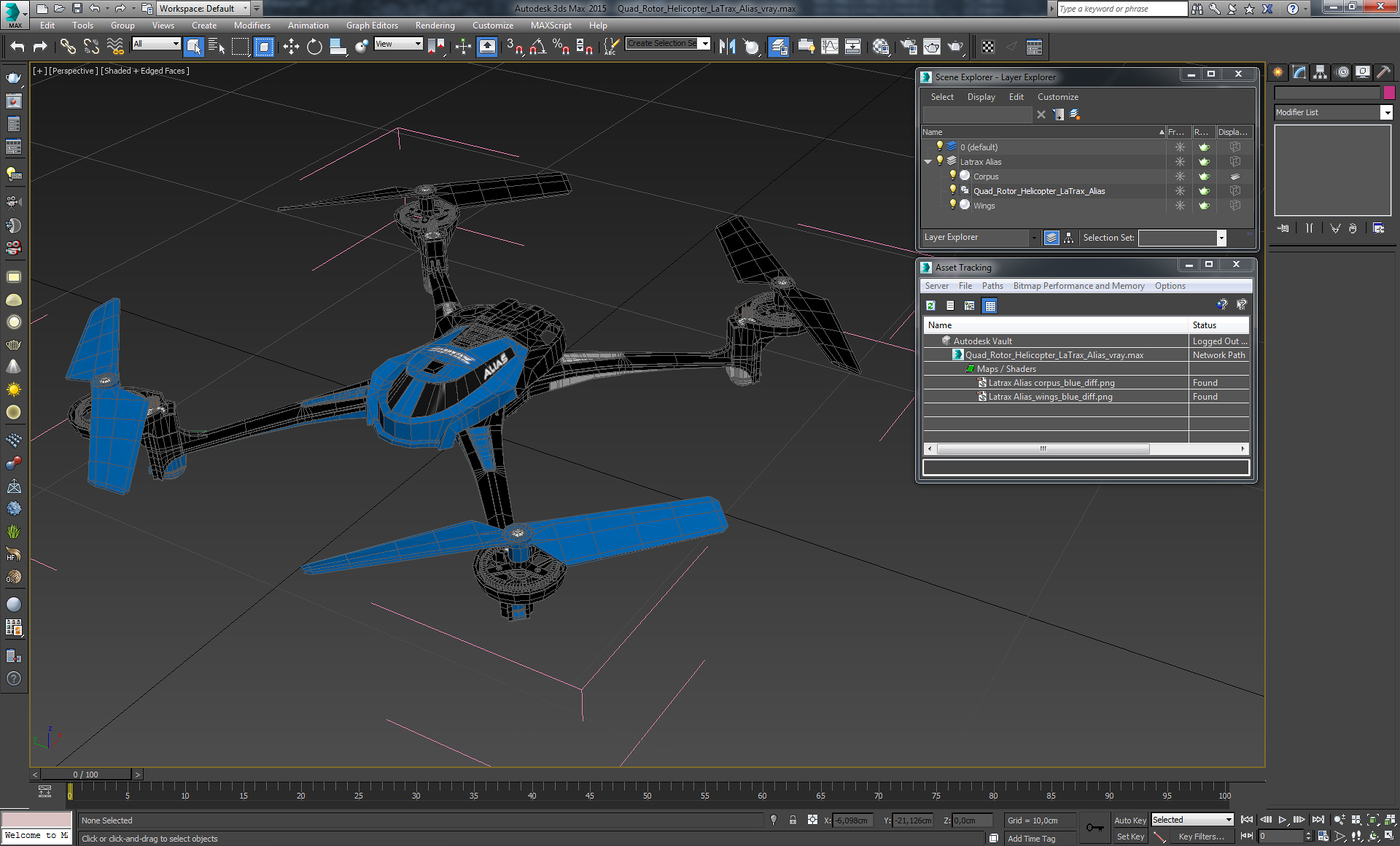Viewport: 1400px width, 846px height.
Task: Open the Rendered Frame Window icon
Action: tap(932, 47)
